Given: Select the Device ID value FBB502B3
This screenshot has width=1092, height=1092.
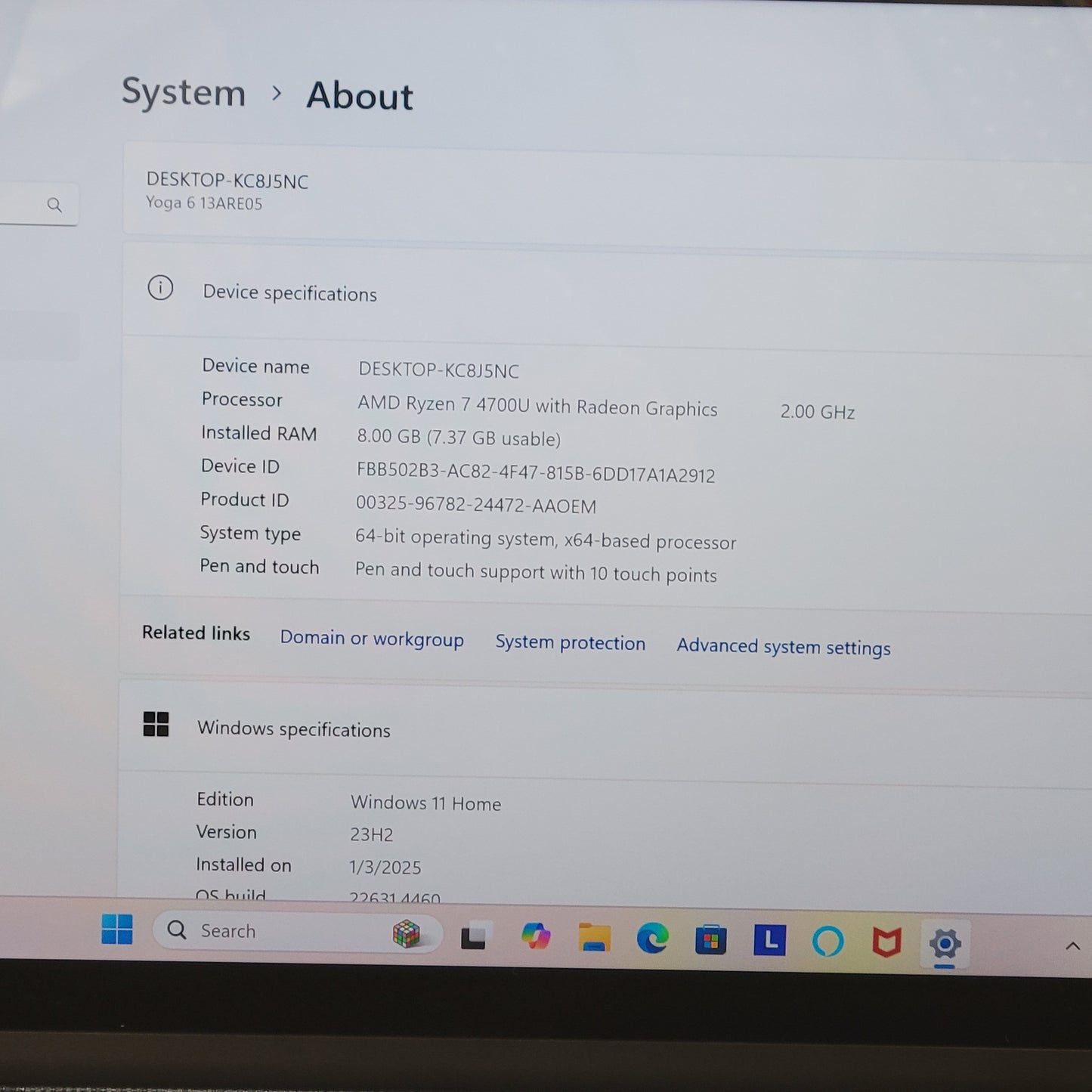Looking at the screenshot, I should click(x=536, y=472).
